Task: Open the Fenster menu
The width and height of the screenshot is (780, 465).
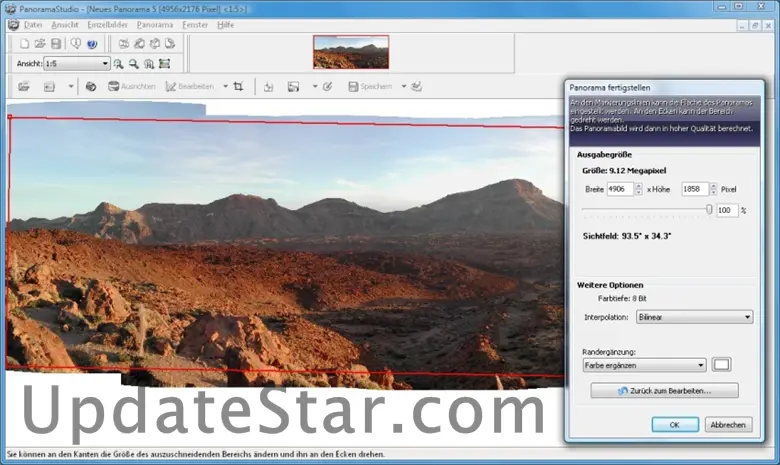Action: pyautogui.click(x=195, y=25)
